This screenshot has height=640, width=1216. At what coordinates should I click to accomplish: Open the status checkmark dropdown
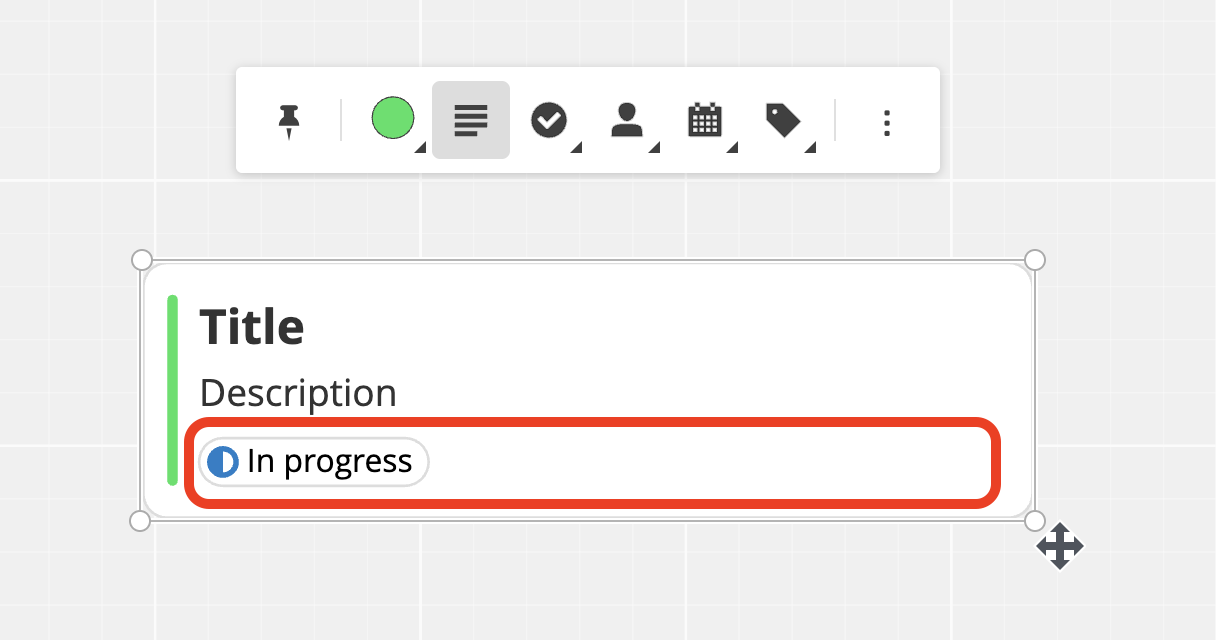point(549,121)
